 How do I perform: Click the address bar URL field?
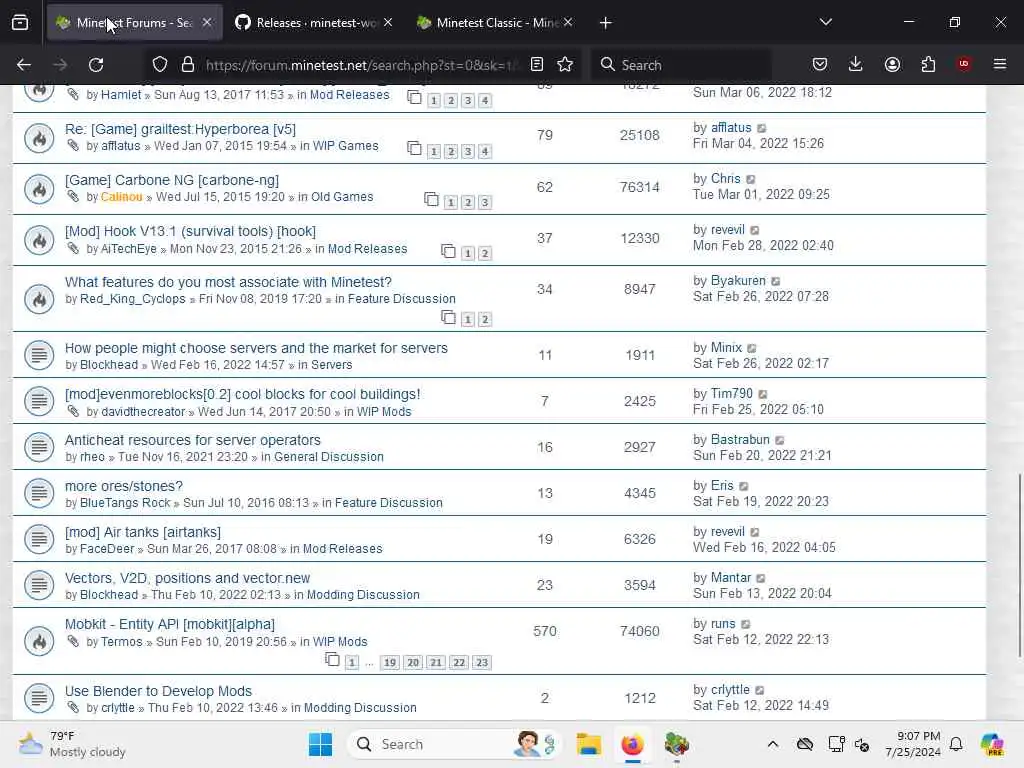[361, 65]
